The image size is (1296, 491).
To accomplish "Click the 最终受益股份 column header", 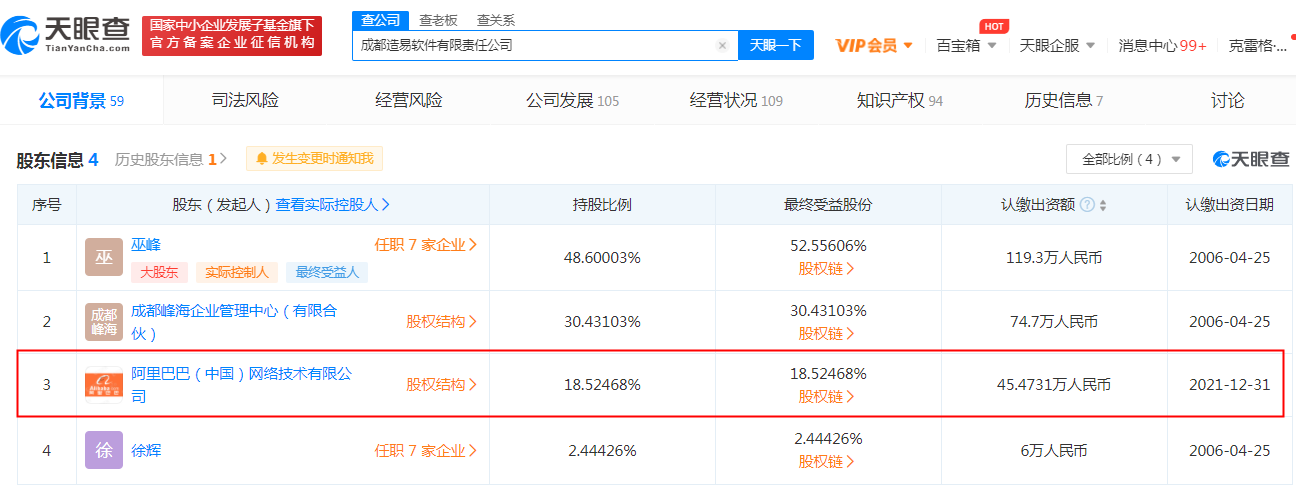I will pos(828,204).
